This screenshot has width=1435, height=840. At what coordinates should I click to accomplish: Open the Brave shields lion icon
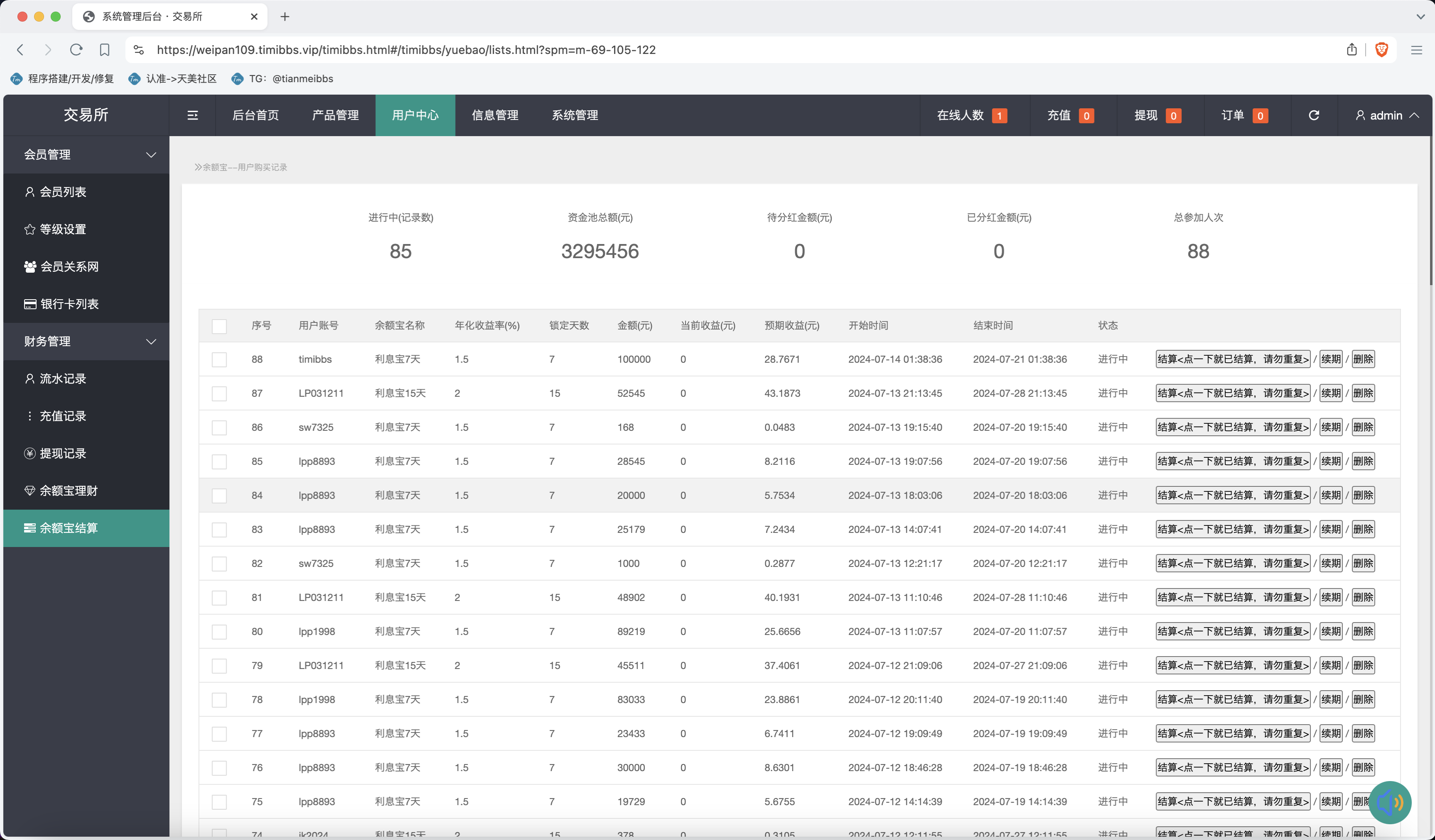[x=1381, y=50]
